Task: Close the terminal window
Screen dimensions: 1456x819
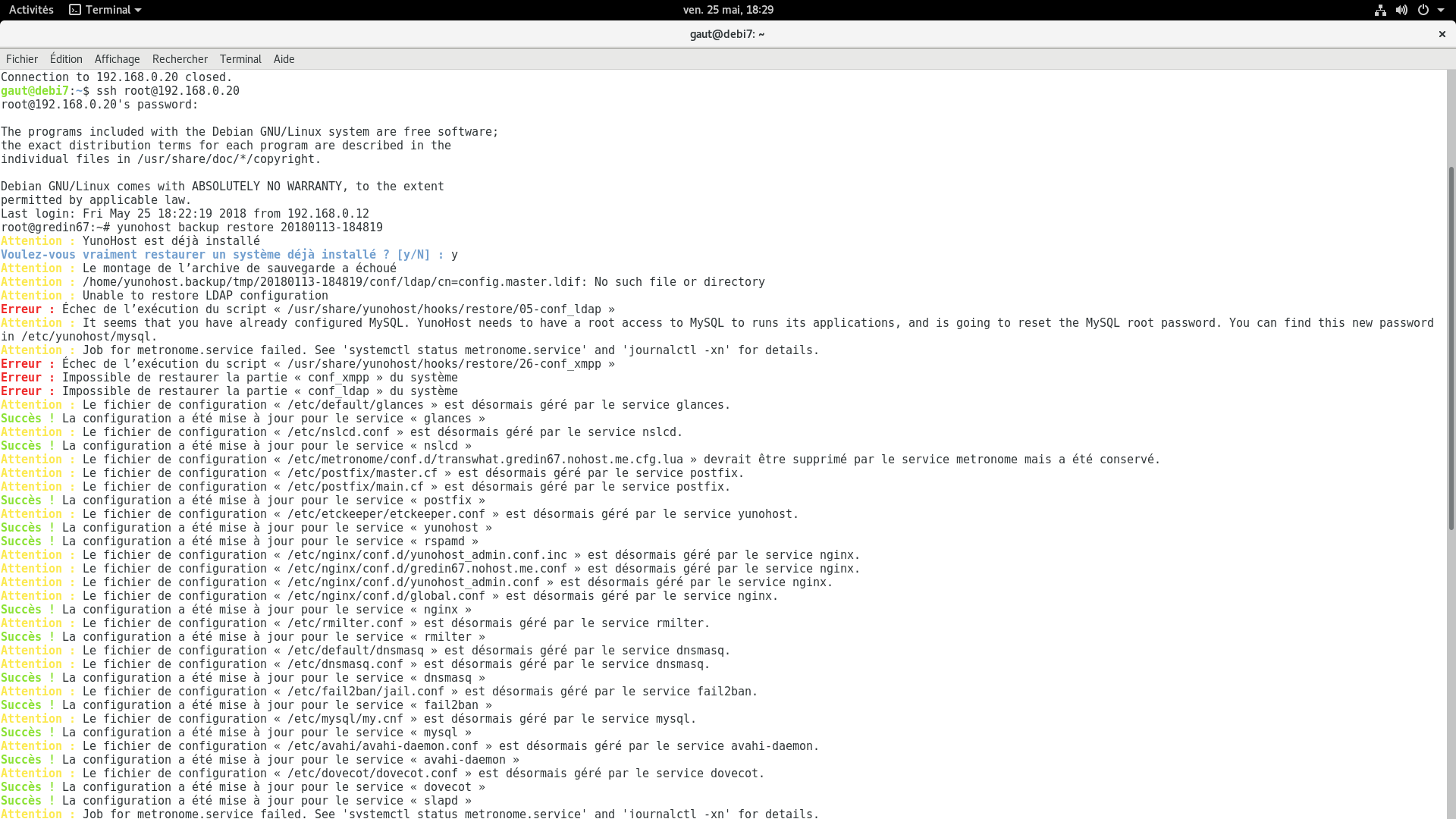Action: (x=1442, y=34)
